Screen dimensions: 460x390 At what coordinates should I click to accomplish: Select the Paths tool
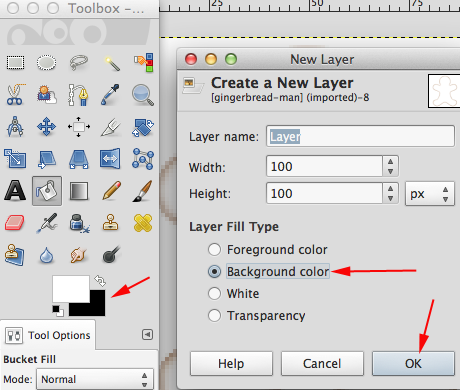pos(79,95)
